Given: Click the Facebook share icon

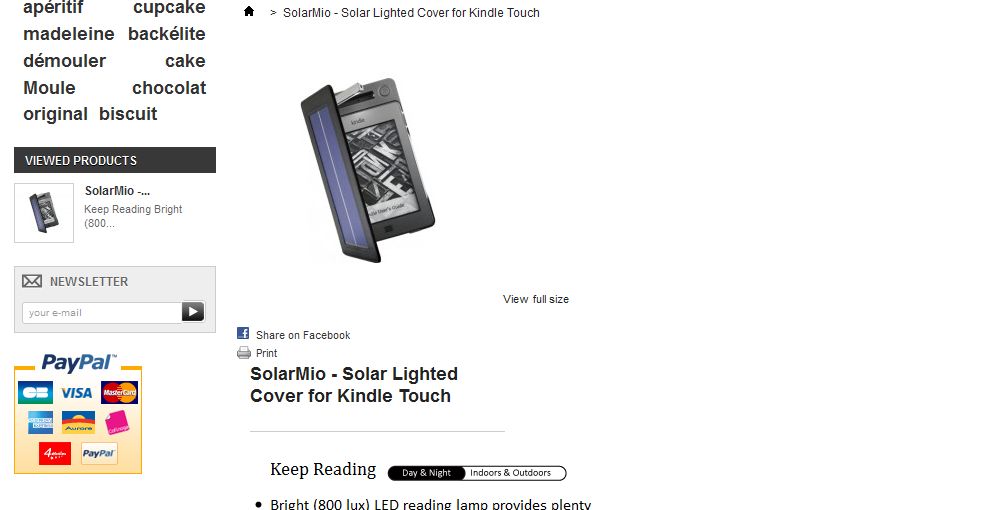Looking at the screenshot, I should [243, 333].
